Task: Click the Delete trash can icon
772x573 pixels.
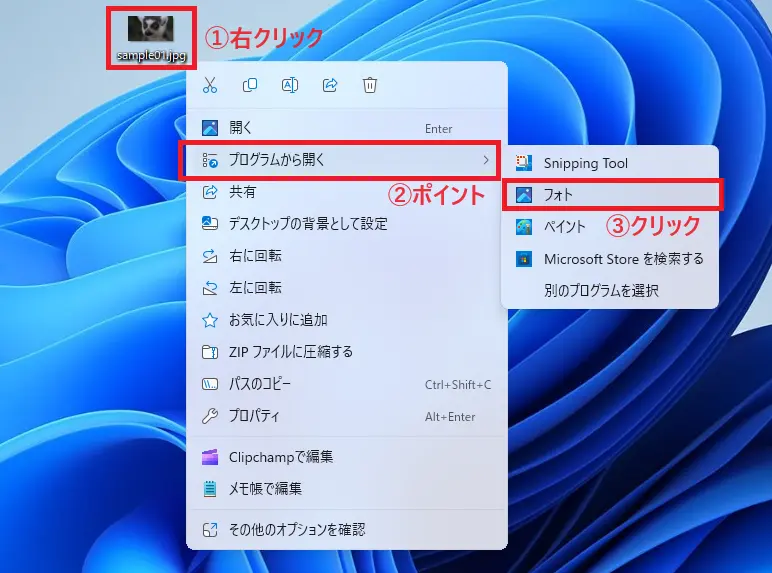Action: point(370,86)
